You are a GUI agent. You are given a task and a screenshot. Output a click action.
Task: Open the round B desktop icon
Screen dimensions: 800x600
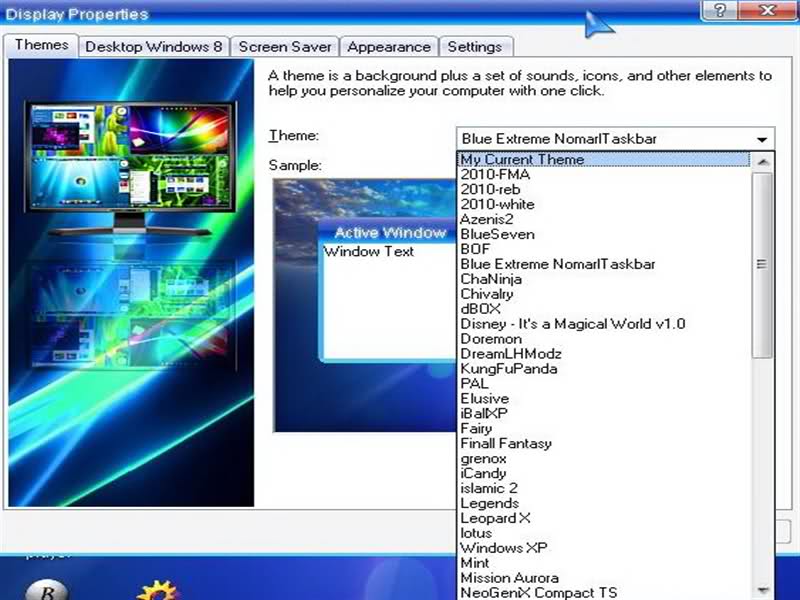(x=46, y=590)
